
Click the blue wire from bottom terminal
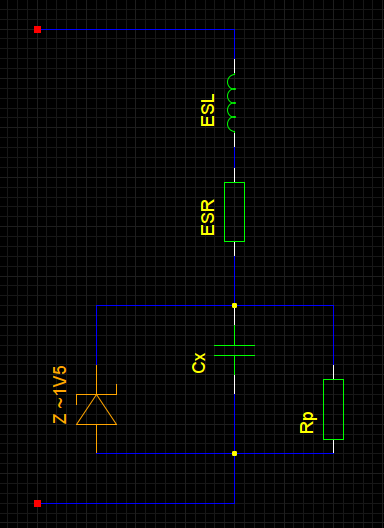135,503
